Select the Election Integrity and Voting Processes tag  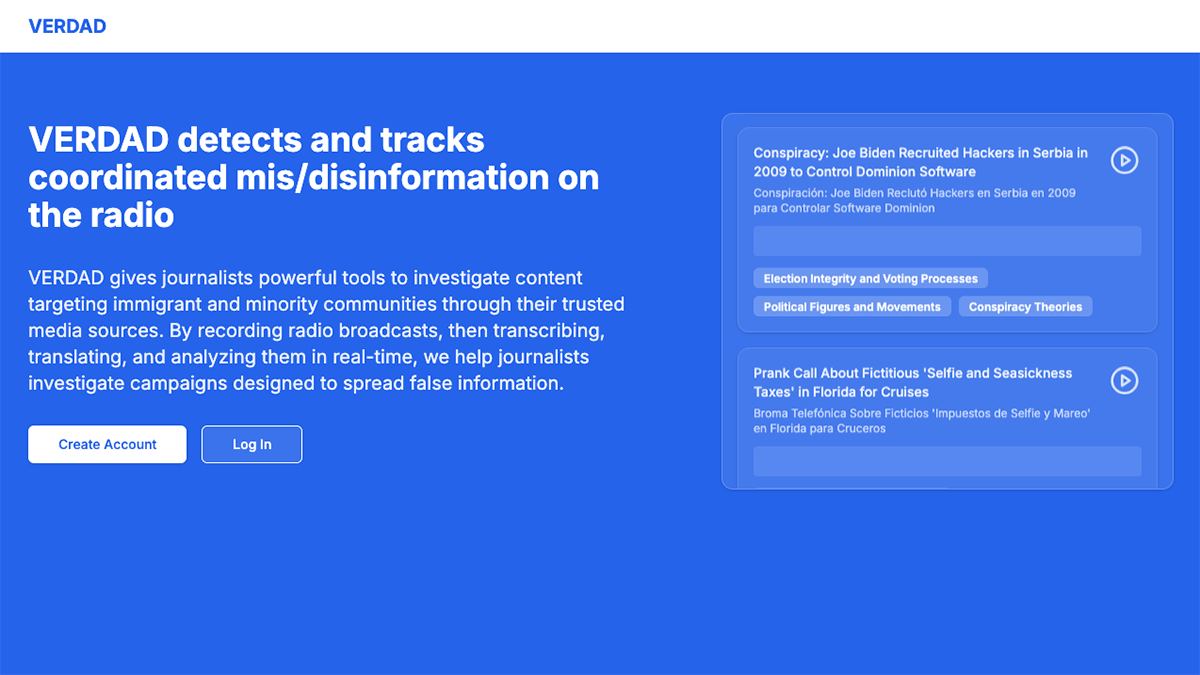[x=870, y=279]
